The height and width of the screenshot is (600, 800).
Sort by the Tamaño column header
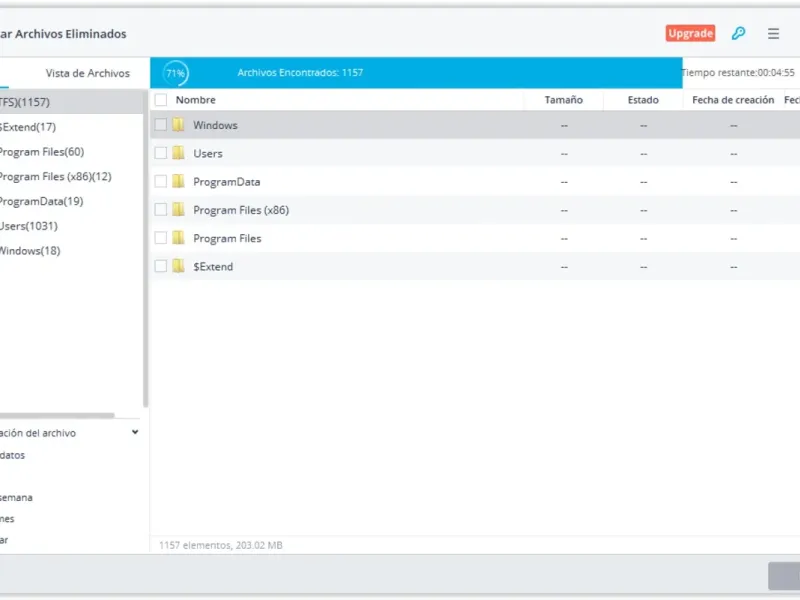tap(563, 100)
